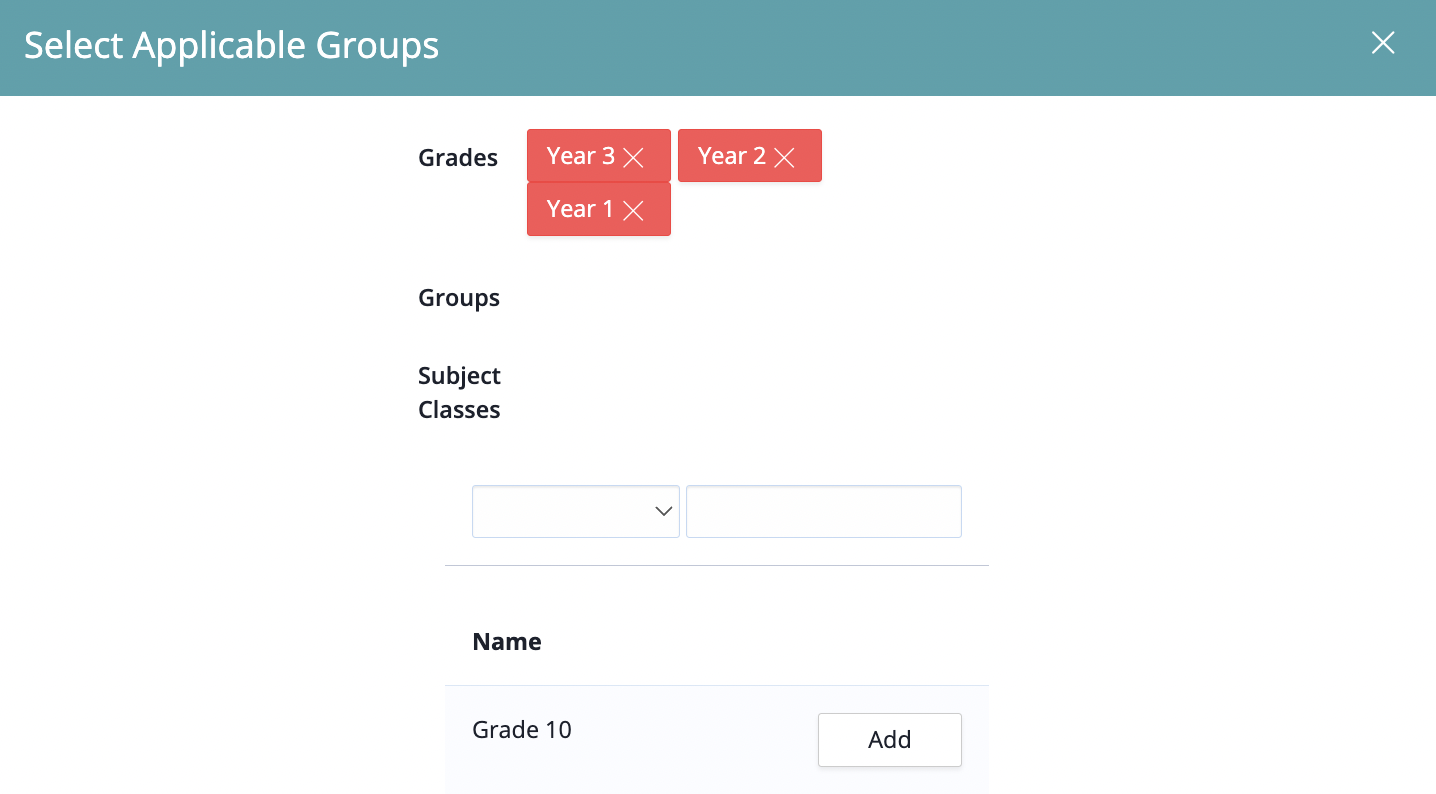
Task: Close the Select Applicable Groups dialog
Action: click(x=1383, y=42)
